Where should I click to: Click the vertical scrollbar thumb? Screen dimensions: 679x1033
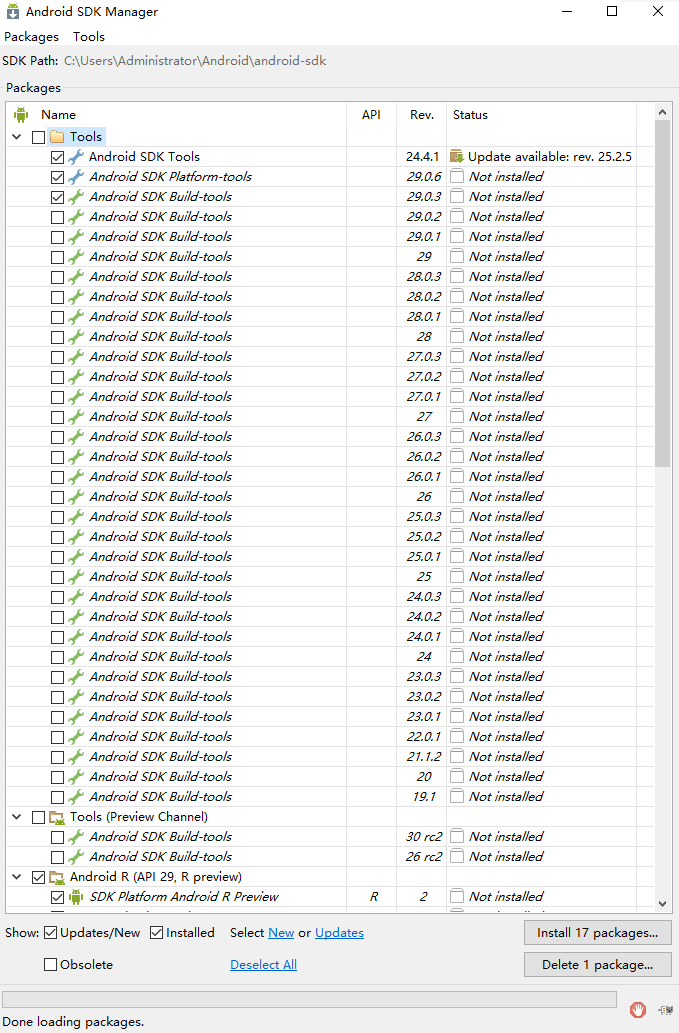pos(663,293)
